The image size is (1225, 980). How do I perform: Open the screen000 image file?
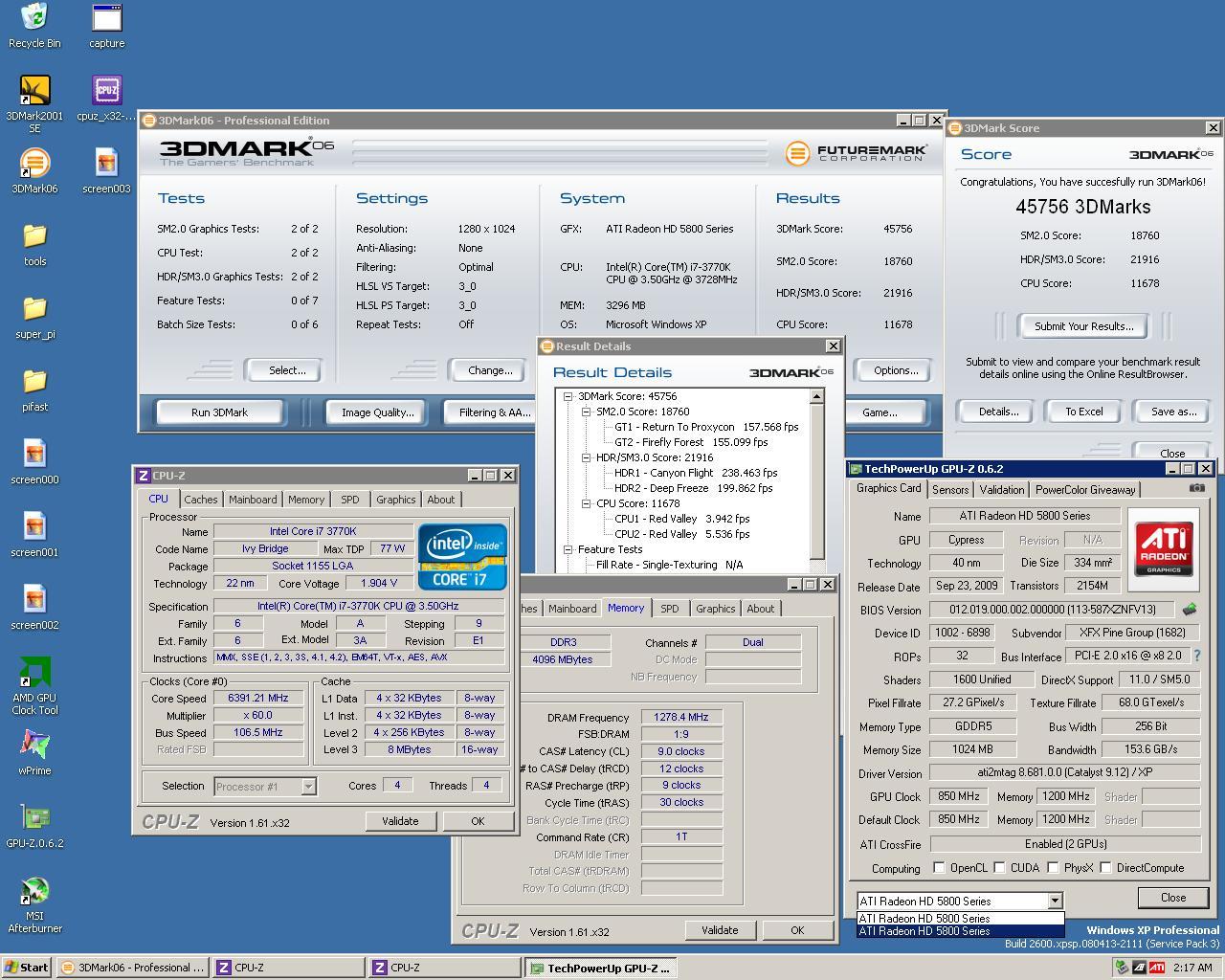tap(34, 462)
